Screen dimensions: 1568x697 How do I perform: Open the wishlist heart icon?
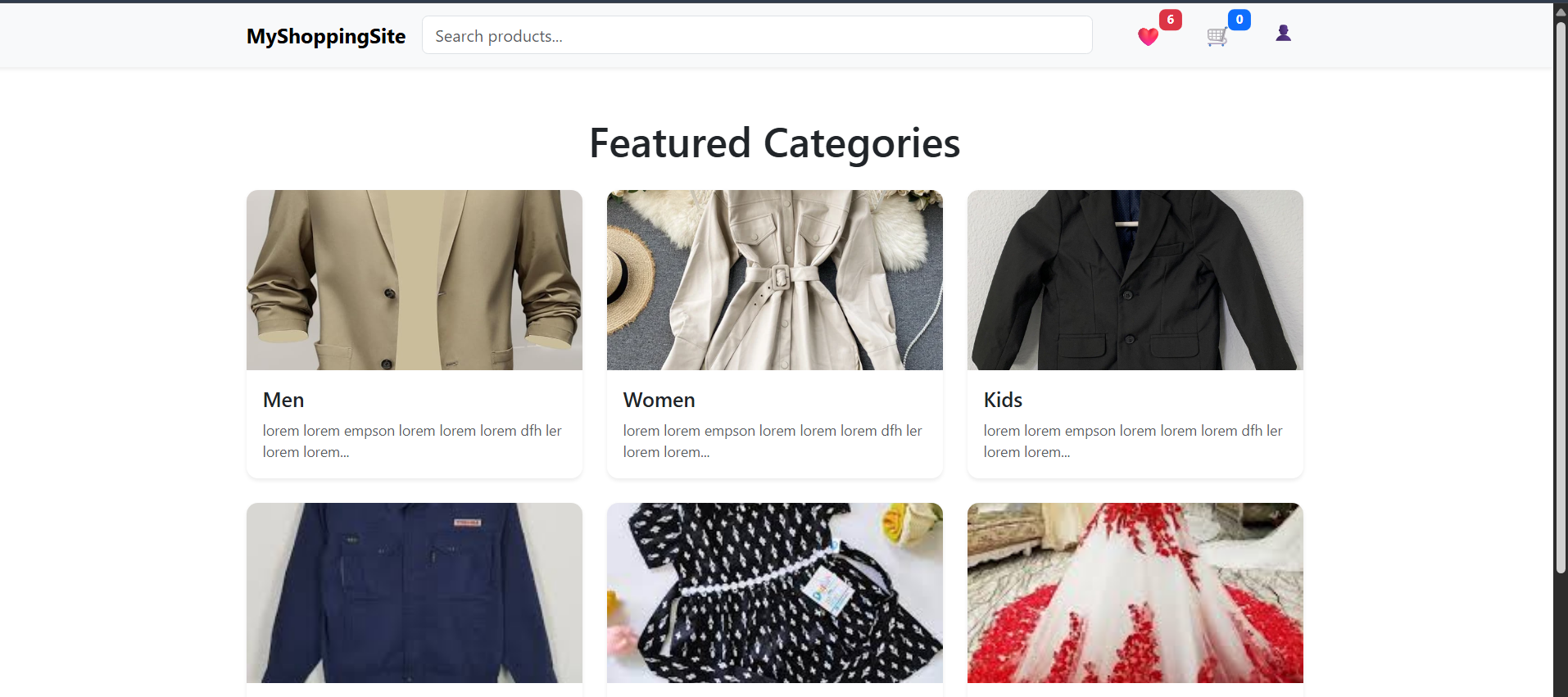click(1148, 37)
